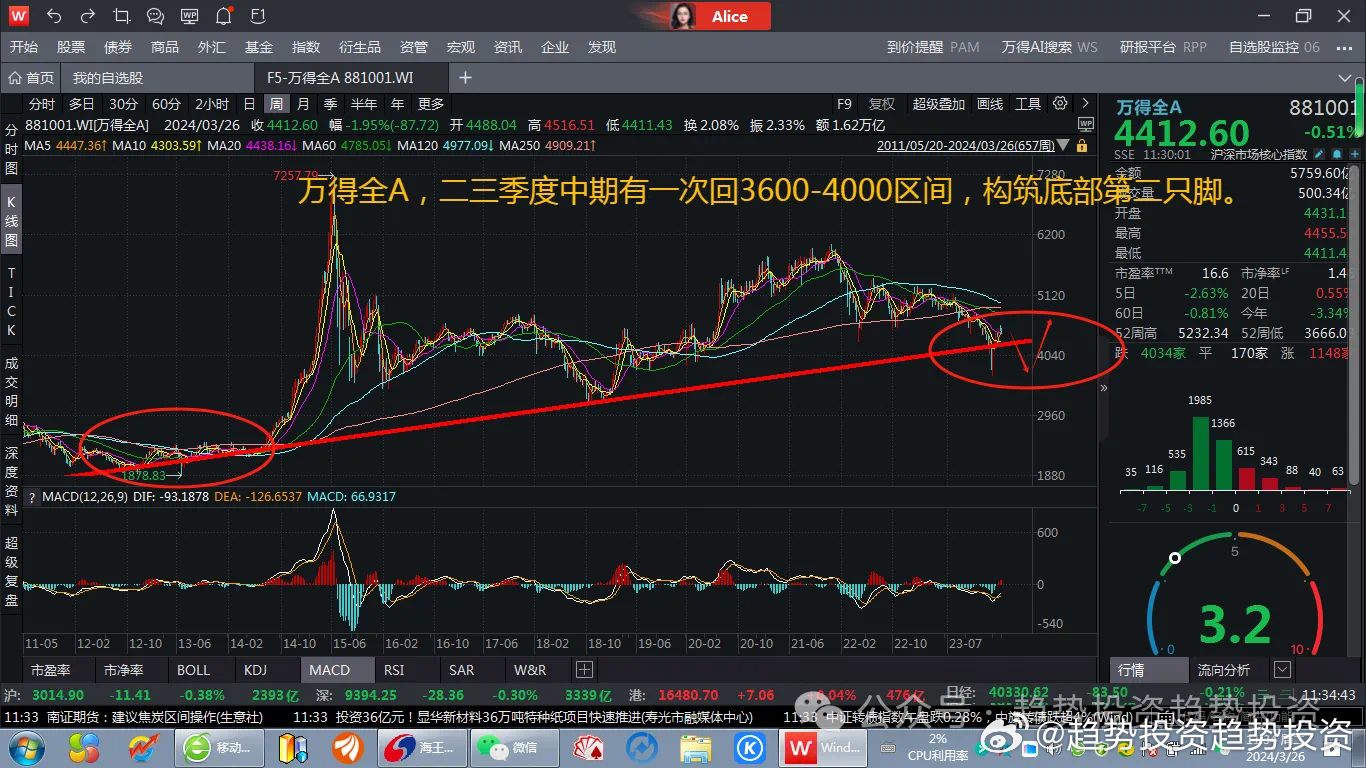Open 自选股监控 button
This screenshot has height=768, width=1366.
pos(1274,47)
